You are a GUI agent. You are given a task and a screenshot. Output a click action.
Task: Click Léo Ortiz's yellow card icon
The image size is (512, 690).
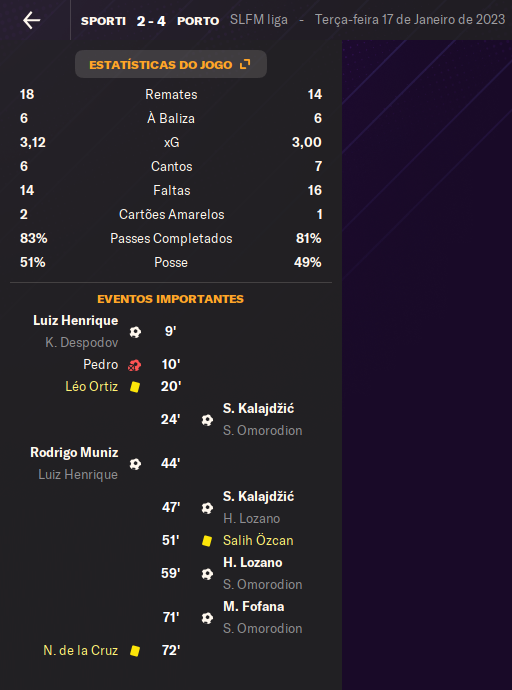click(x=135, y=386)
